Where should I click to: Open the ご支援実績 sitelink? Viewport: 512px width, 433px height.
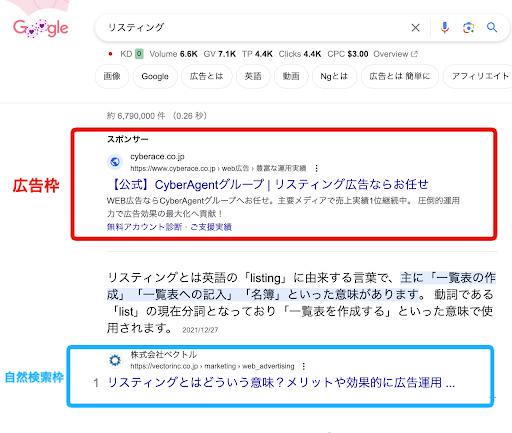(211, 227)
